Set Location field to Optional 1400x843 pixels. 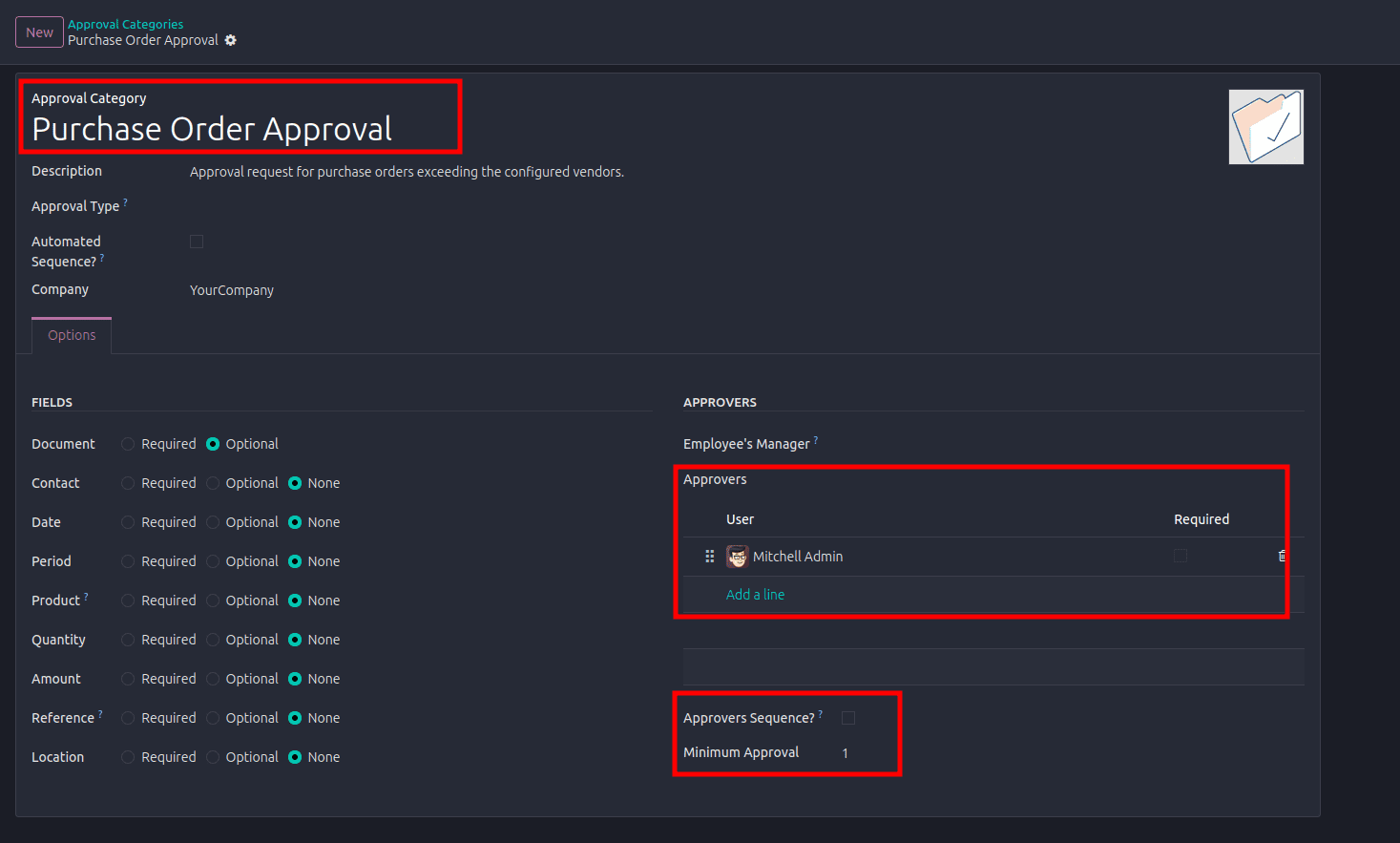tap(213, 757)
